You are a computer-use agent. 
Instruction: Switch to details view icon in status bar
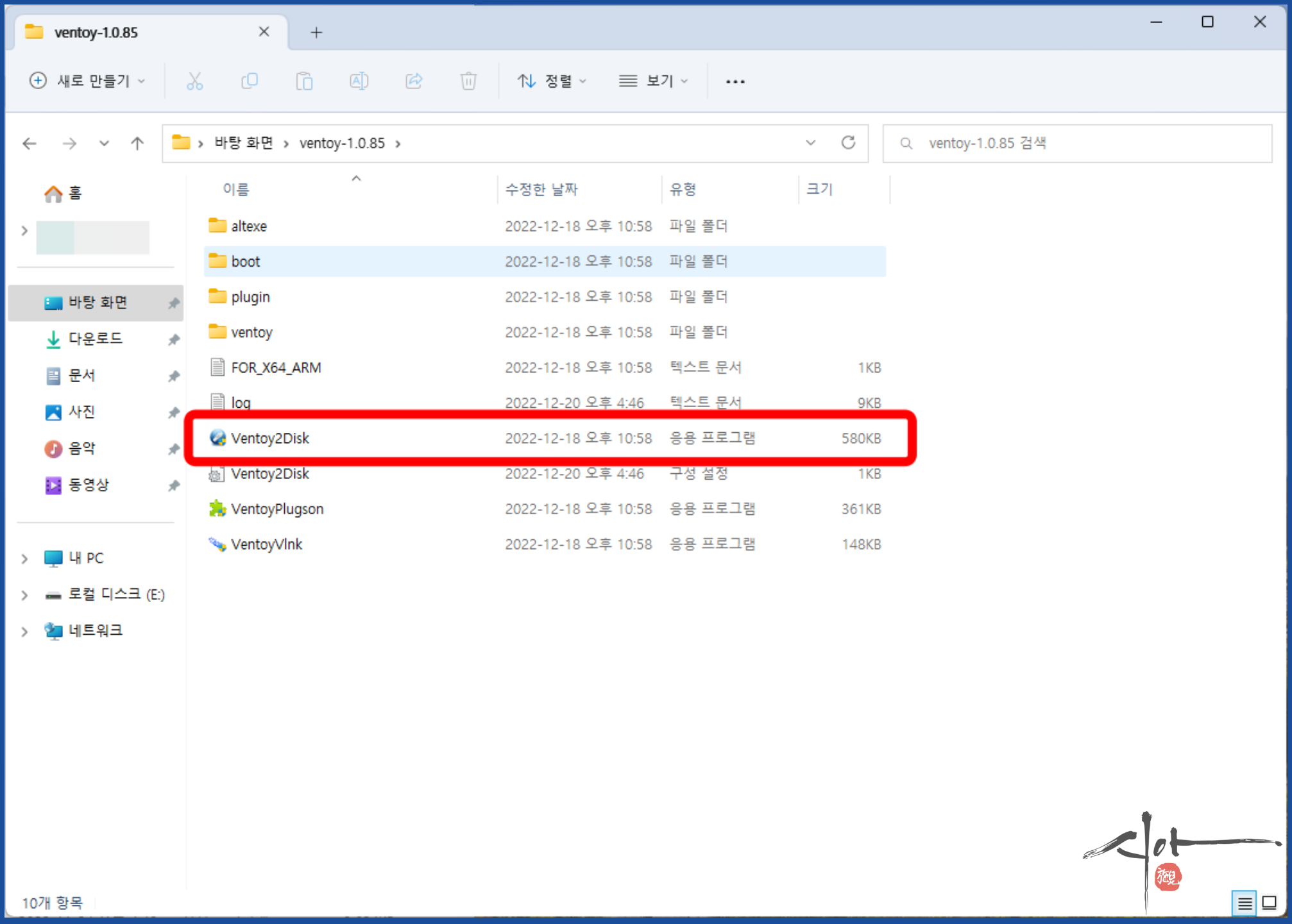click(1245, 903)
